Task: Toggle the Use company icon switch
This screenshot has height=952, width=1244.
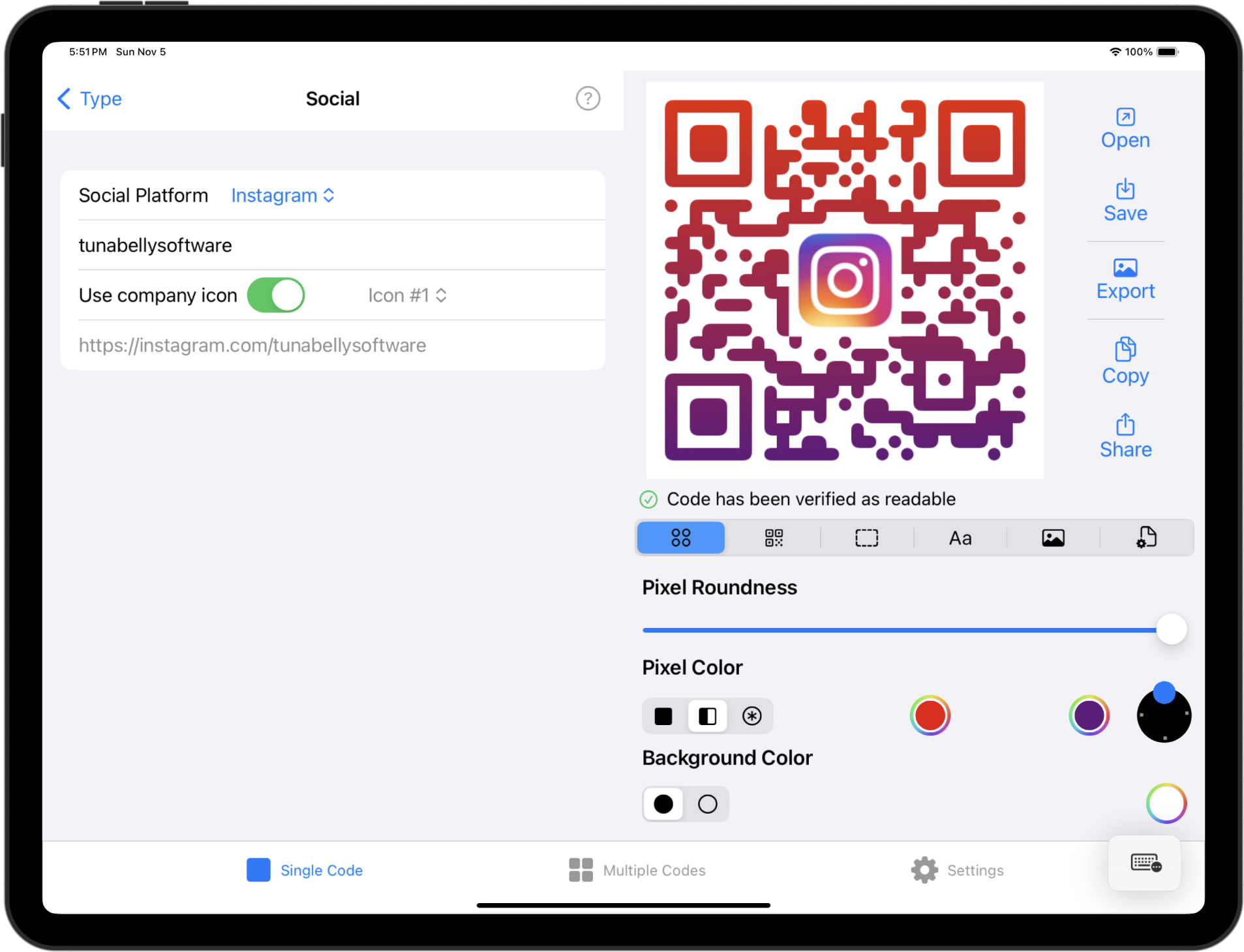Action: (276, 295)
